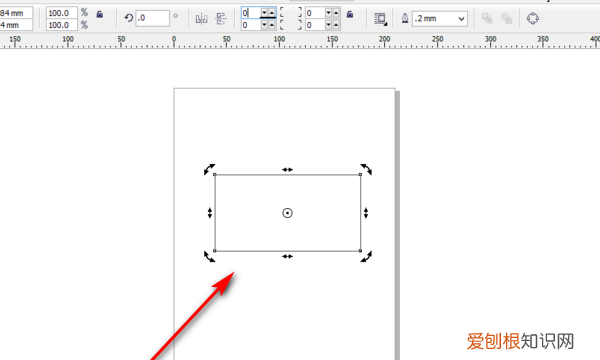The image size is (600, 360).
Task: Click the convert to curves icon
Action: [533, 18]
